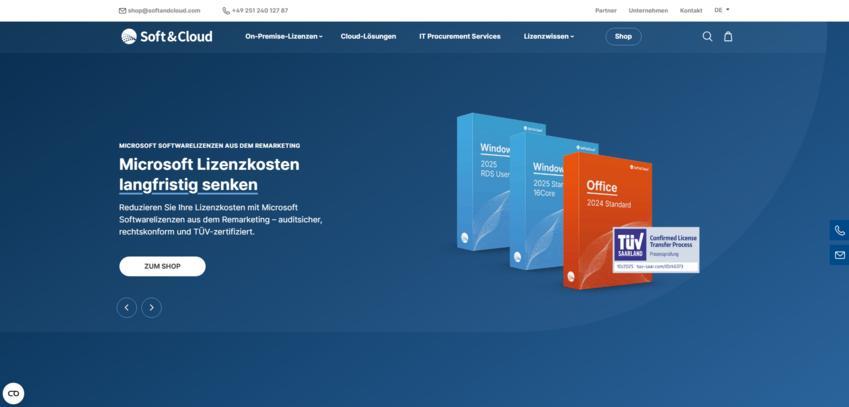
Task: Open the DE language dropdown
Action: click(722, 10)
